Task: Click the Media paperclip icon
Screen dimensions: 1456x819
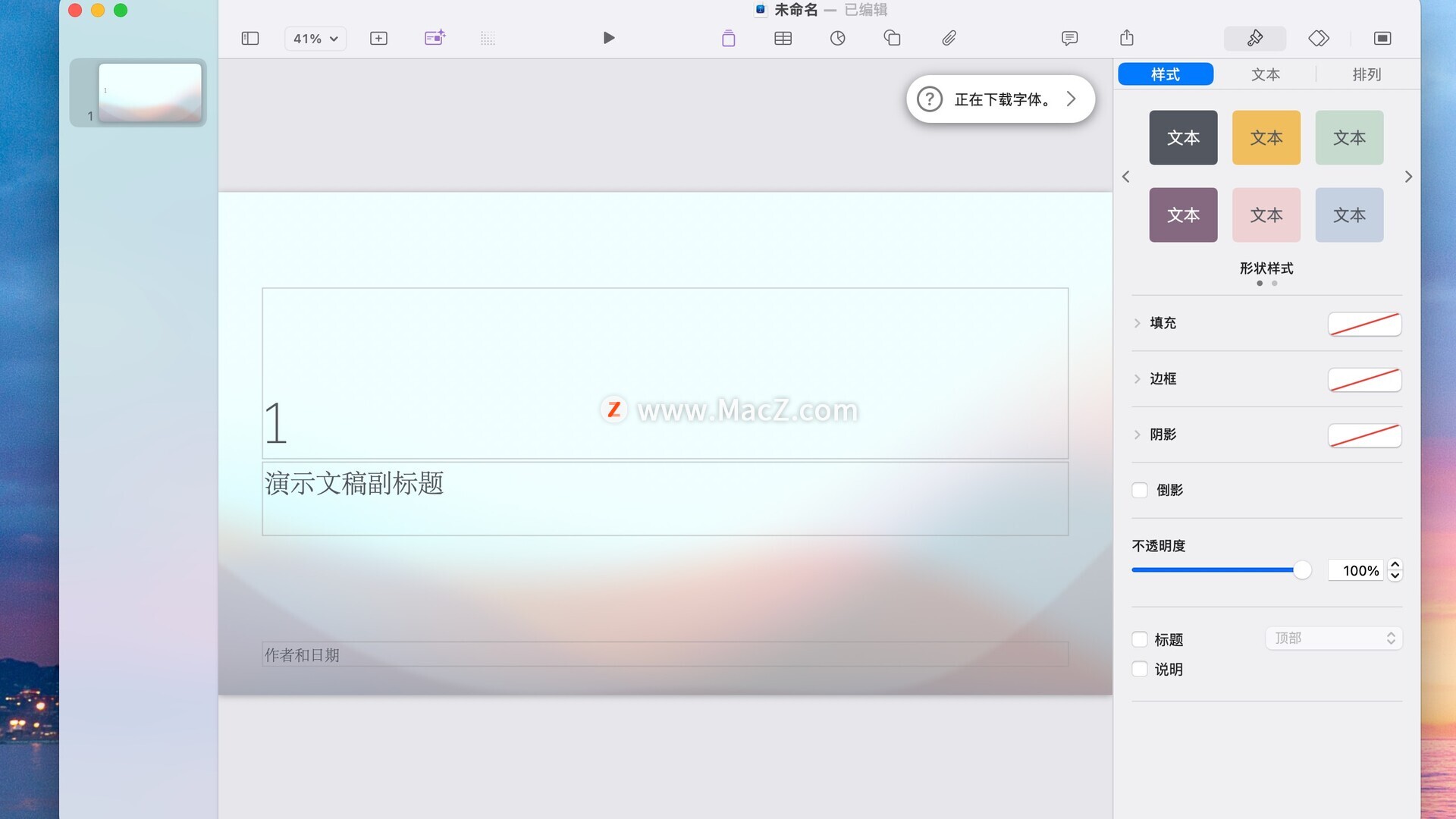Action: click(x=949, y=38)
